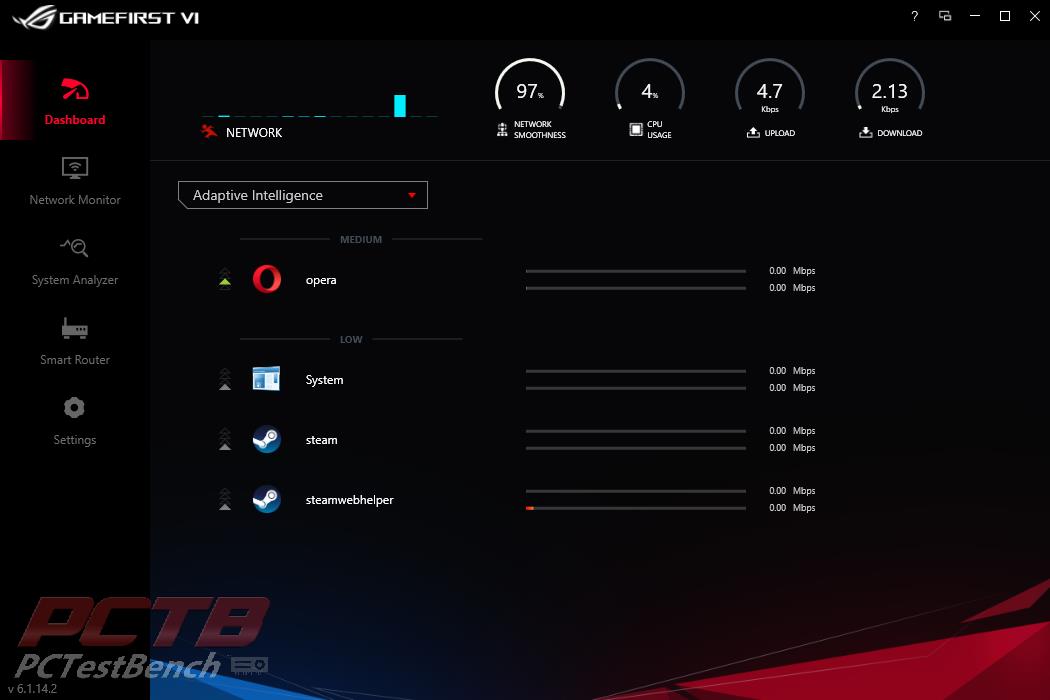Click System's upload bandwidth bar
This screenshot has width=1050, height=700.
(x=635, y=371)
